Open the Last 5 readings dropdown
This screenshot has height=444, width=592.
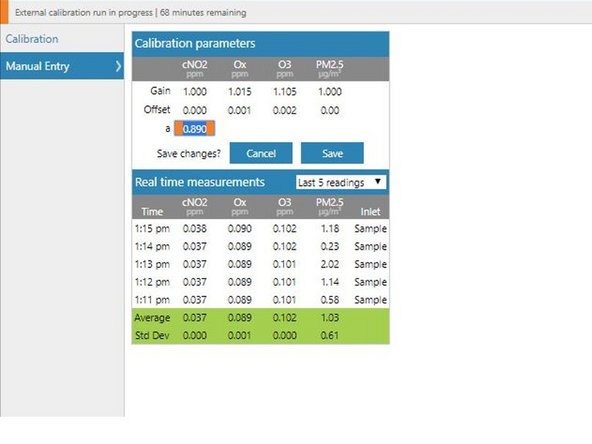click(340, 182)
